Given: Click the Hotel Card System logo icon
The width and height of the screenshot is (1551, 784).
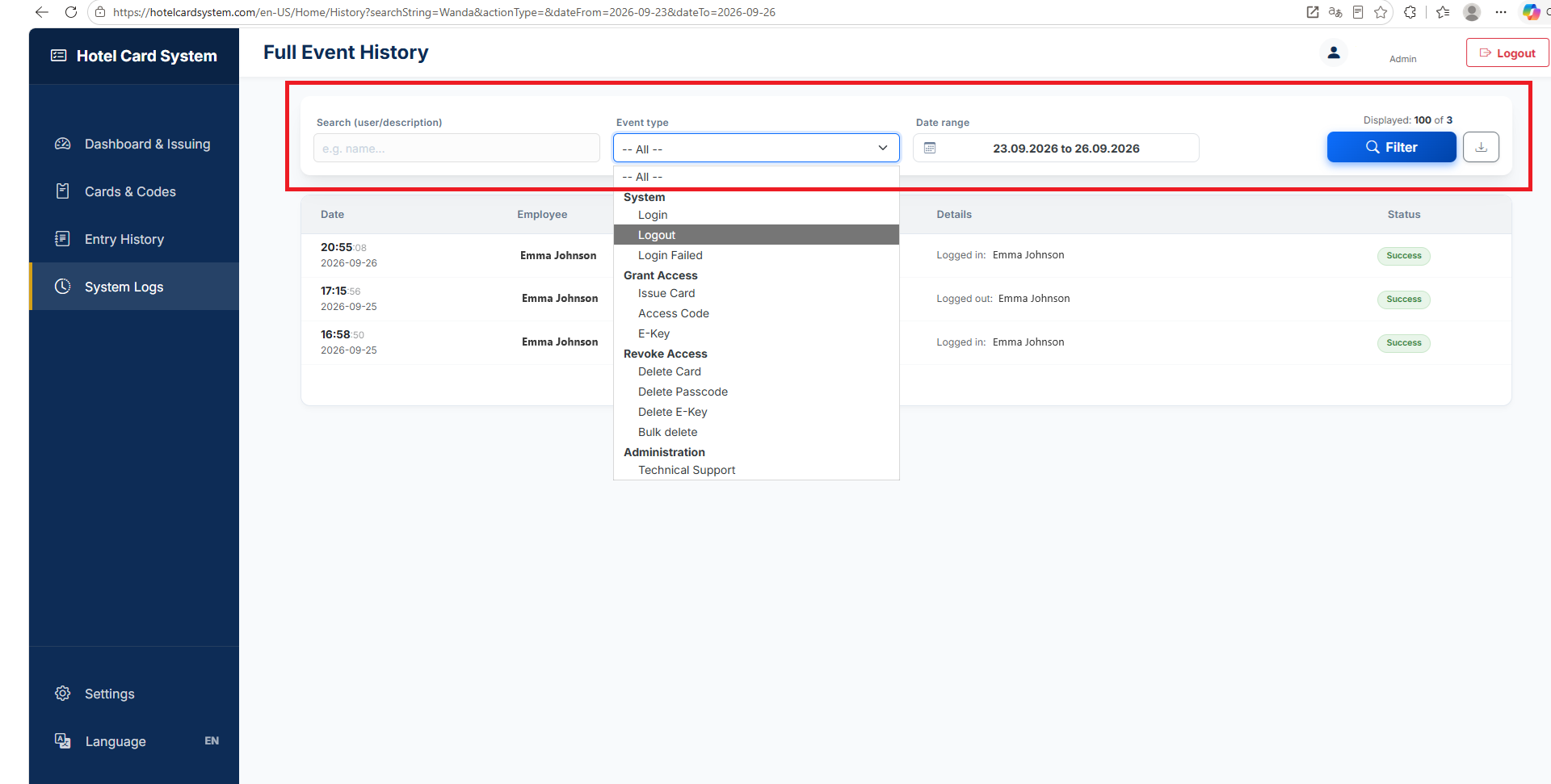Looking at the screenshot, I should tap(59, 56).
